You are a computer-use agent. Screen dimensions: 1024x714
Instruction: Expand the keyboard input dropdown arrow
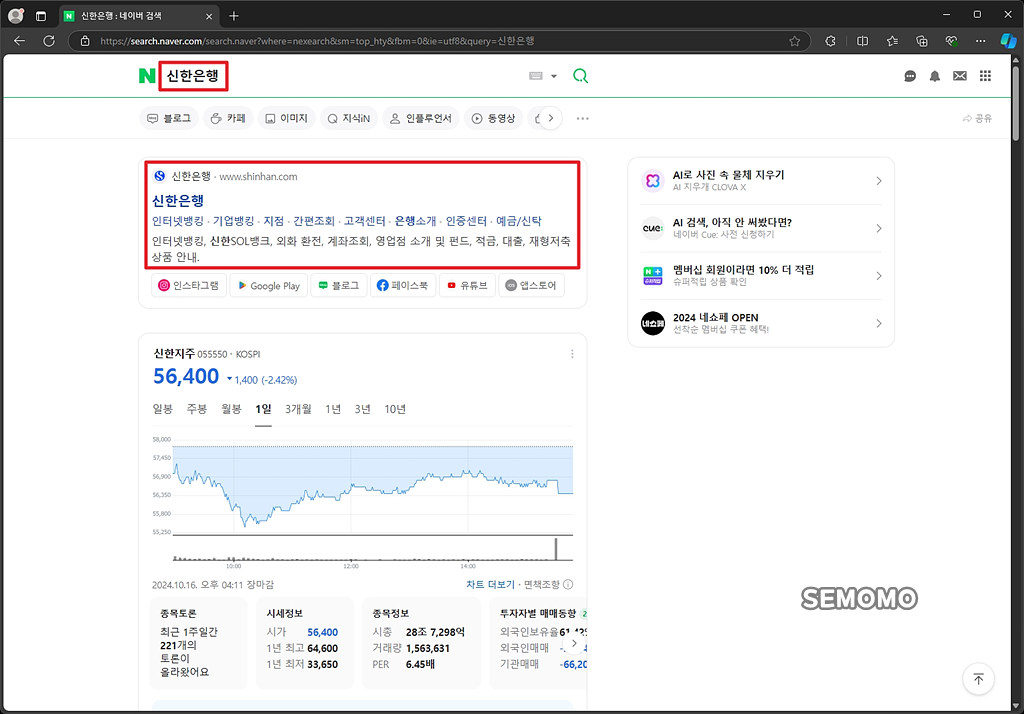(x=554, y=76)
